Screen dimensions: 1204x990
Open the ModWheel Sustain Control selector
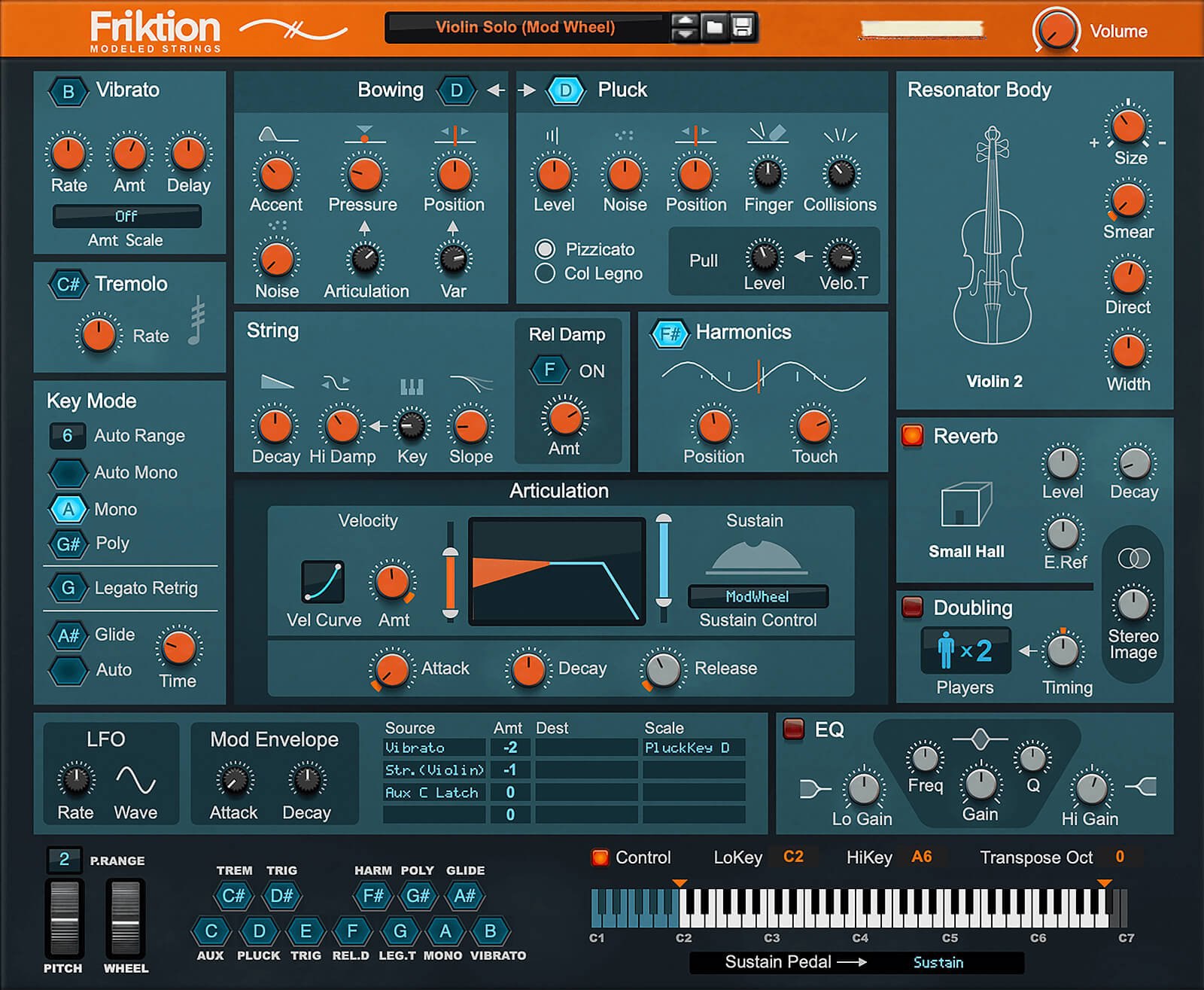click(x=756, y=596)
